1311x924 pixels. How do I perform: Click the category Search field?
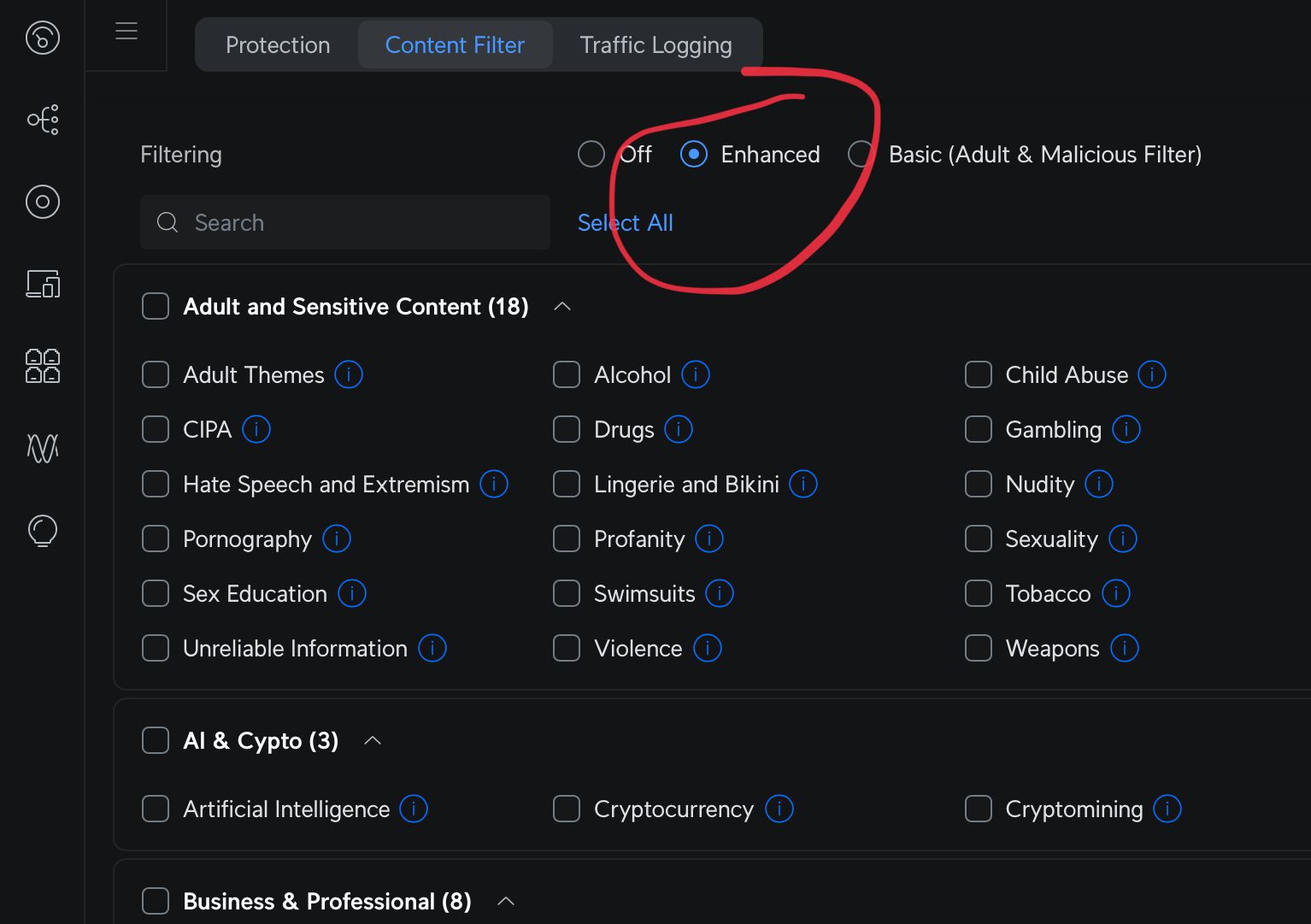click(x=345, y=223)
